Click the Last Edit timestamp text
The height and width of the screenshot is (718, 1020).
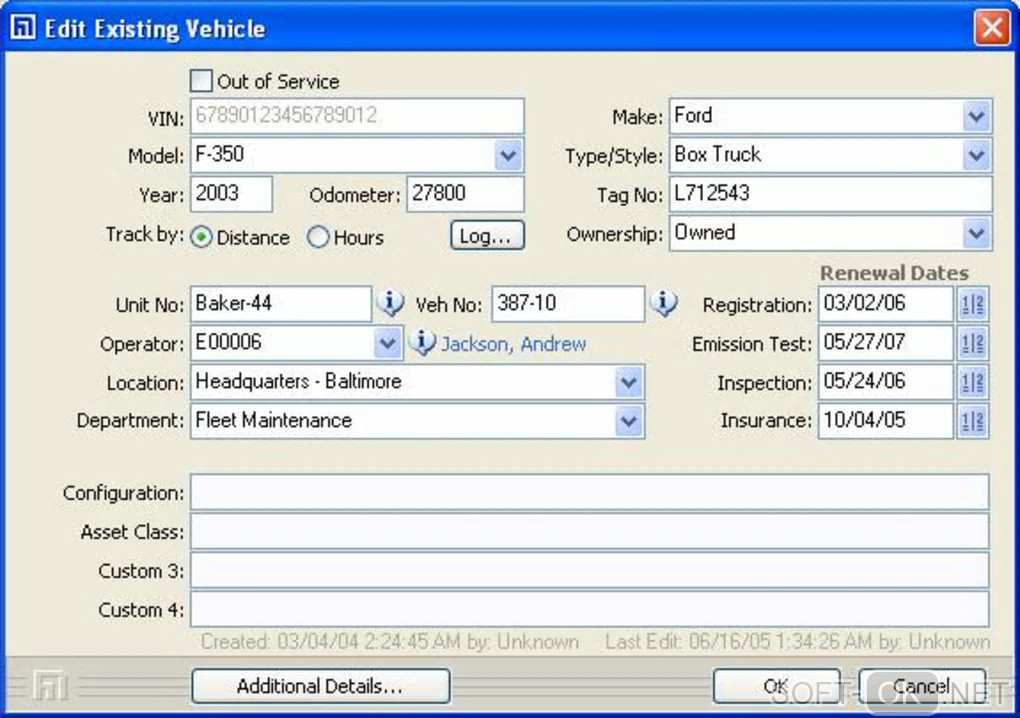pyautogui.click(x=798, y=642)
